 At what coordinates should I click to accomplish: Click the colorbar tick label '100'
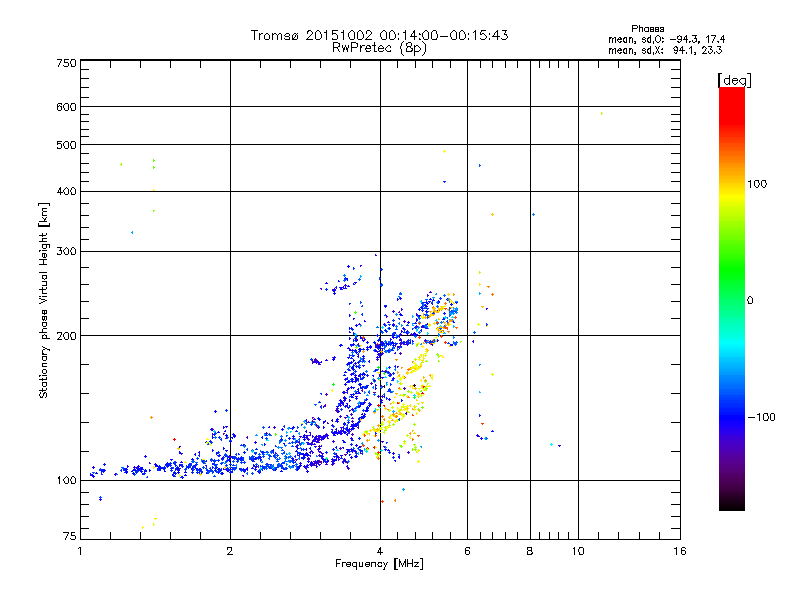[x=757, y=184]
